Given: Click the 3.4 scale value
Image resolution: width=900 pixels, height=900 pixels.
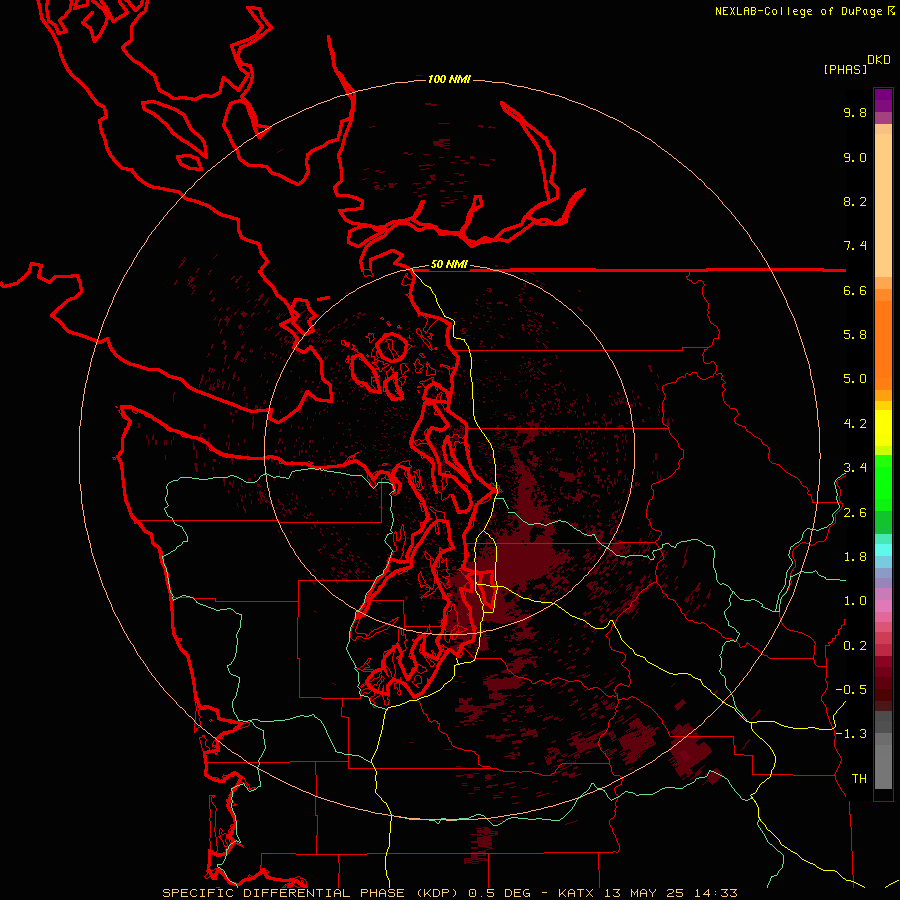Looking at the screenshot, I should pos(855,468).
